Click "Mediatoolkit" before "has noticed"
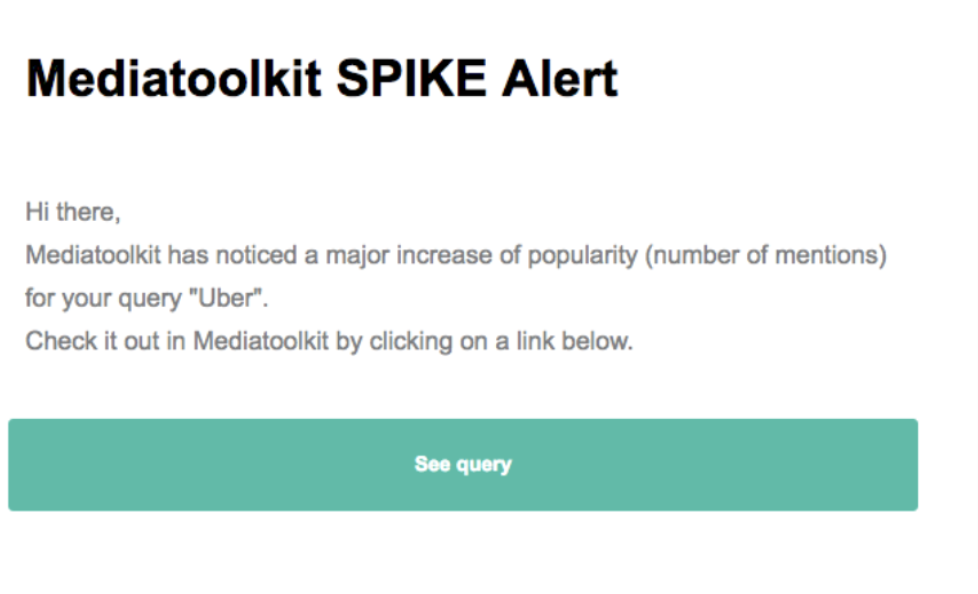978x594 pixels. 92,255
